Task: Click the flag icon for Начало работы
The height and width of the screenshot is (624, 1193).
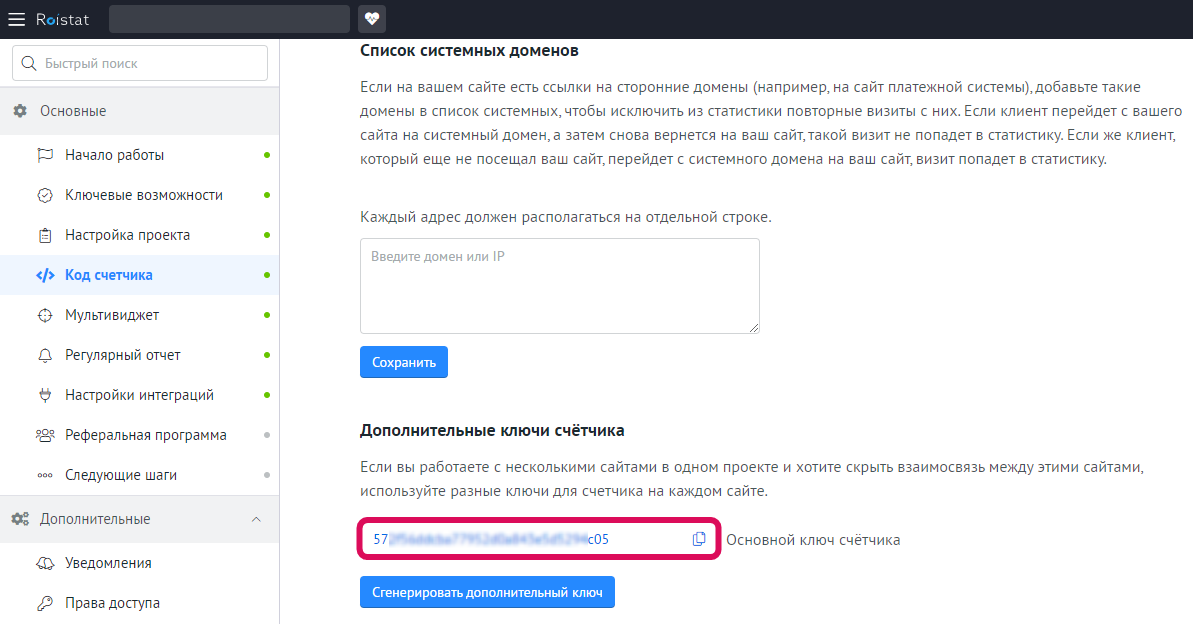Action: 45,155
